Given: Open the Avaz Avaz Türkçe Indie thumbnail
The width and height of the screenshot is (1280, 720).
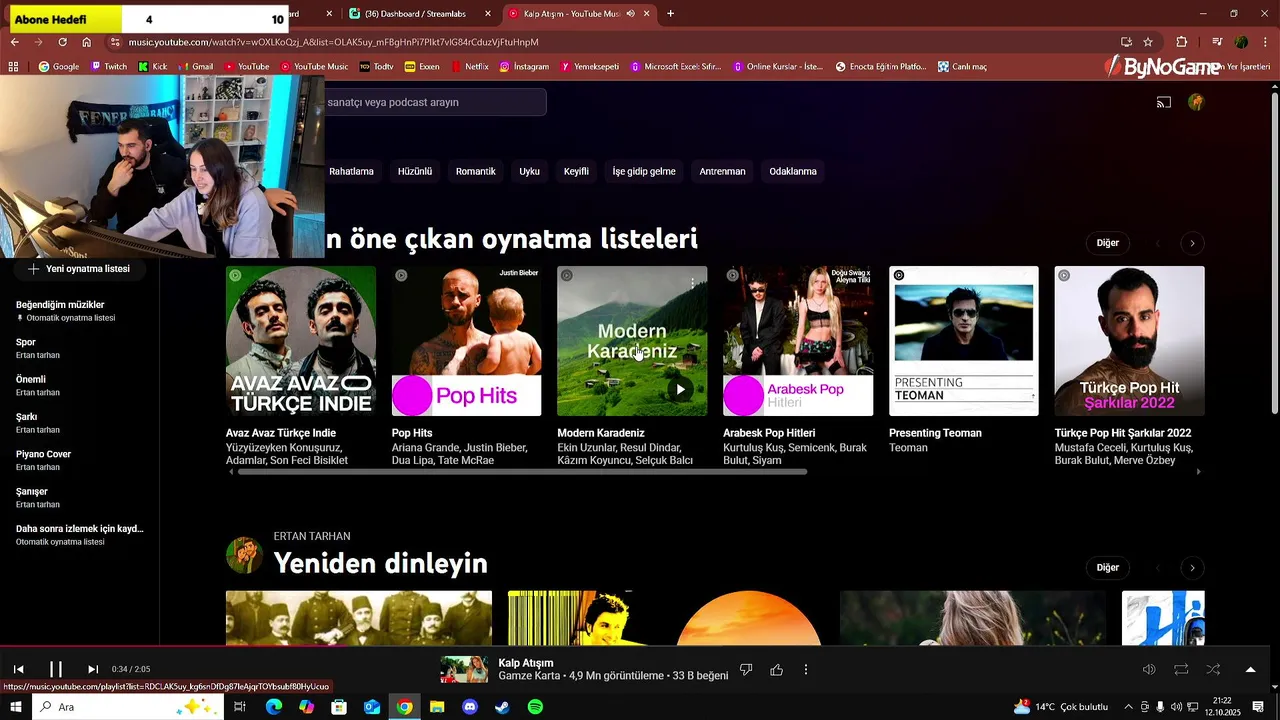Looking at the screenshot, I should [x=301, y=341].
